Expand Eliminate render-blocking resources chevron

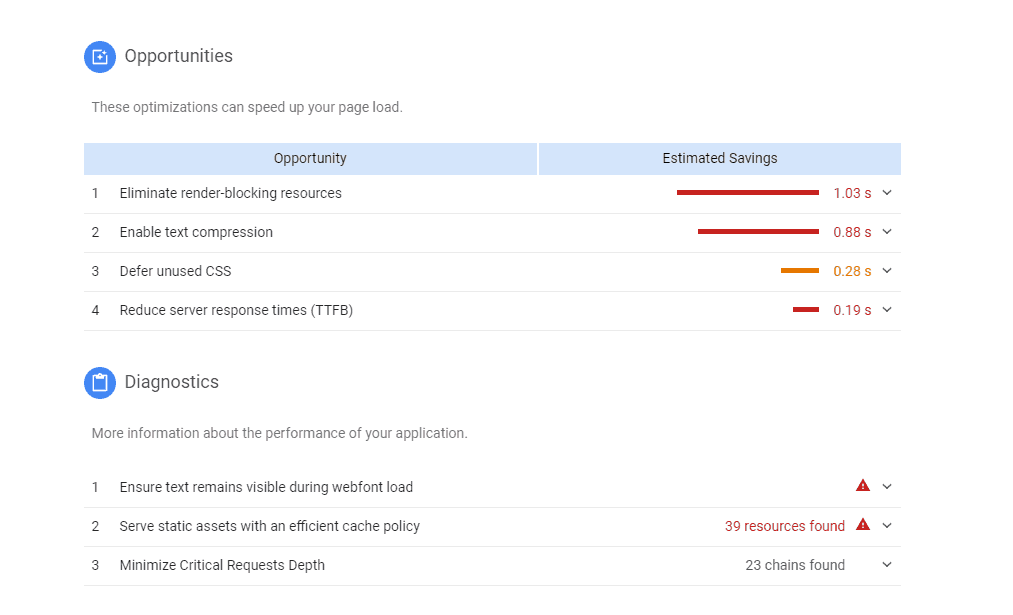887,193
